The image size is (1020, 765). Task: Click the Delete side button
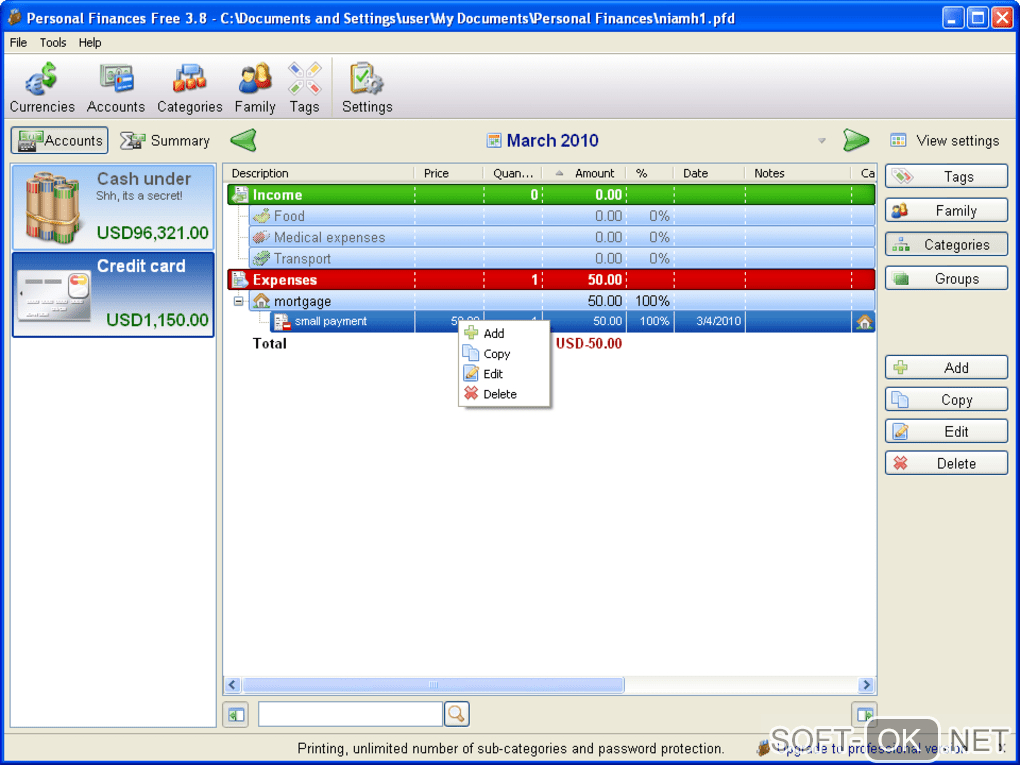click(946, 463)
